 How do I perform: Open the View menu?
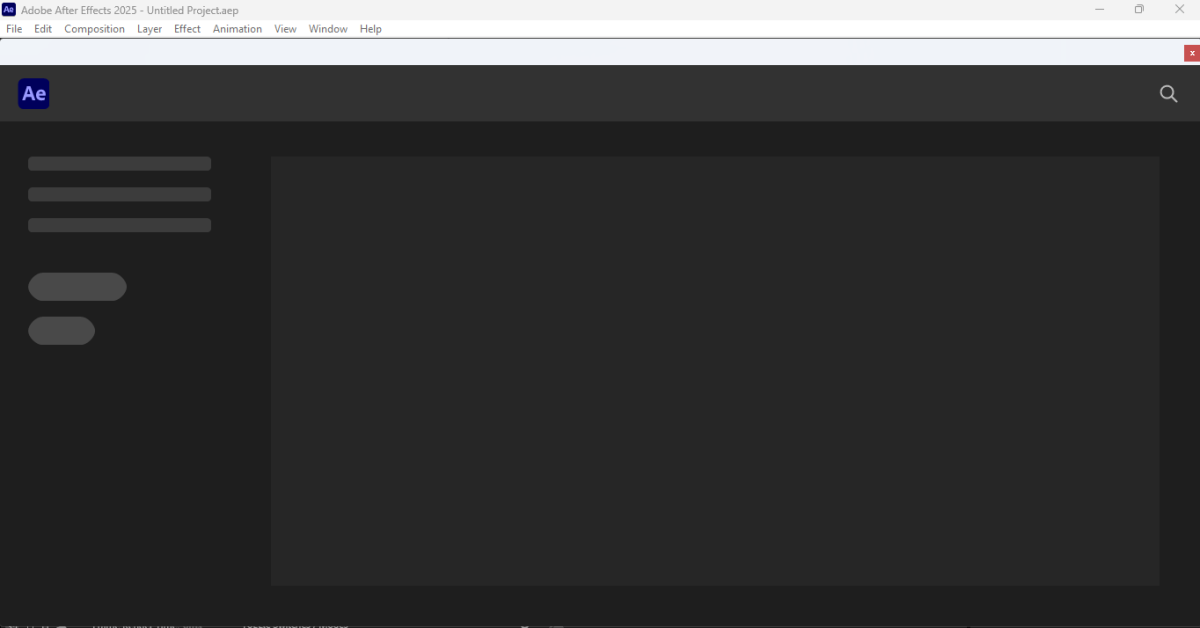[x=285, y=29]
